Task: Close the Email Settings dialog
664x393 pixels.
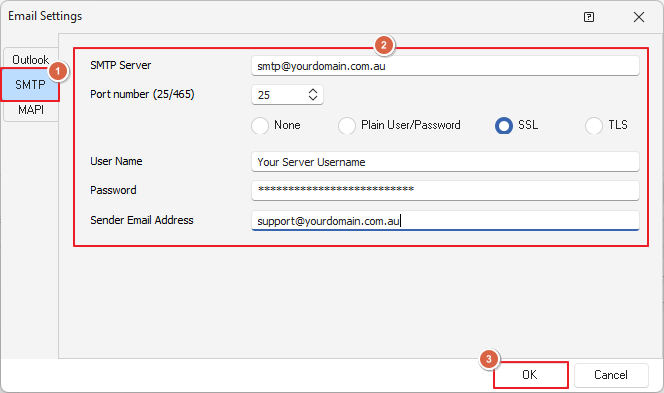Action: coord(639,17)
